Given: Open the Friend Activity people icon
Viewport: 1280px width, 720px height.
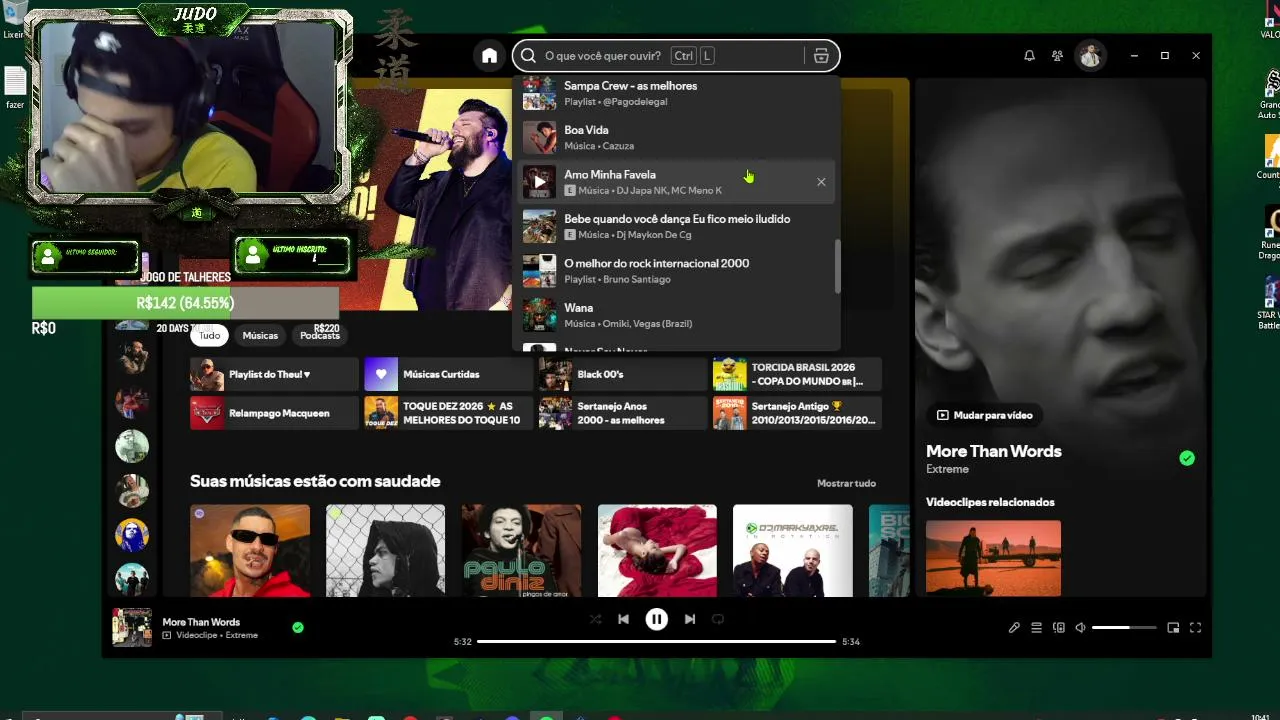Looking at the screenshot, I should click(x=1057, y=56).
